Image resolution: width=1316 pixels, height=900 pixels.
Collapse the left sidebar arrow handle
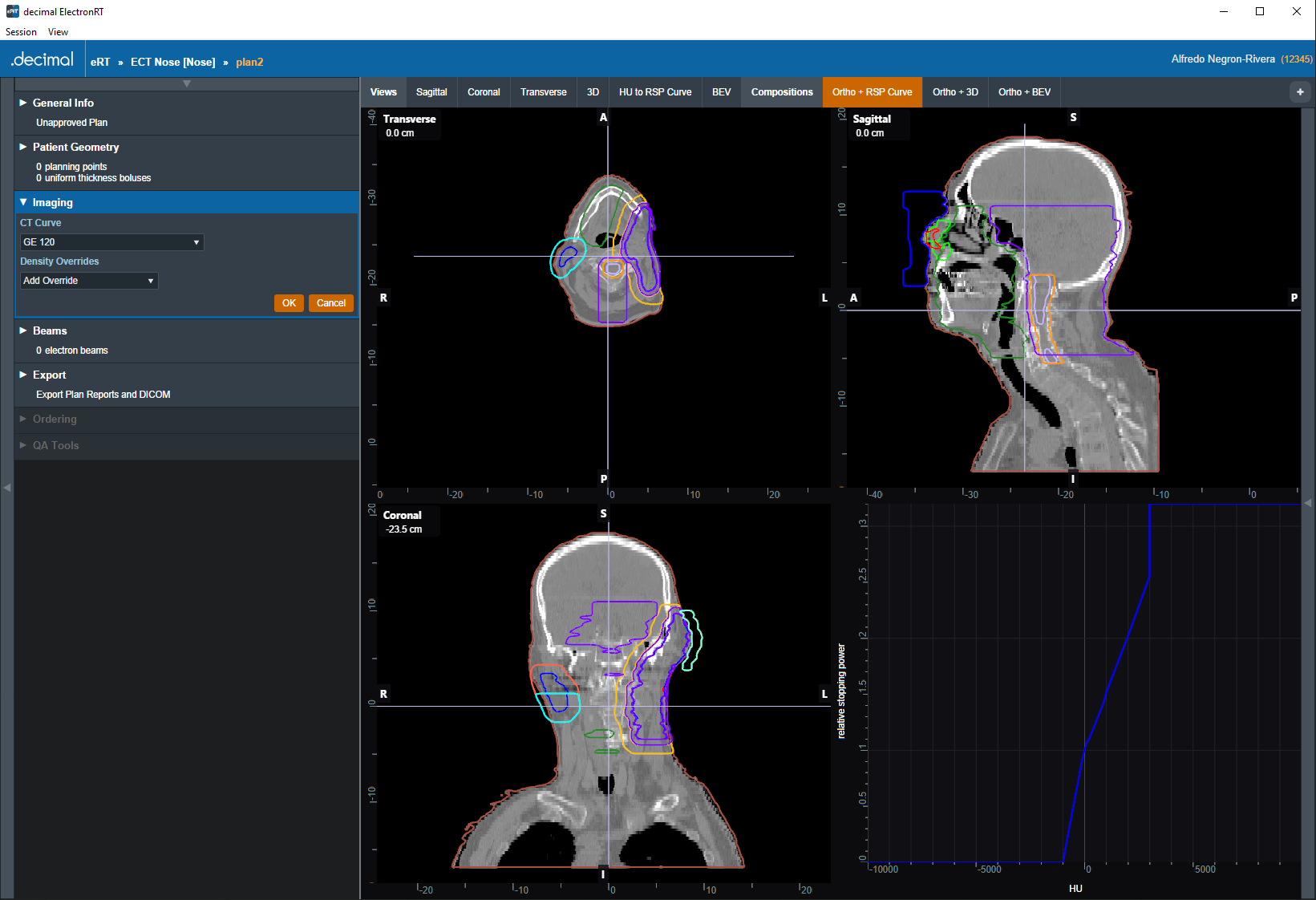coord(6,487)
